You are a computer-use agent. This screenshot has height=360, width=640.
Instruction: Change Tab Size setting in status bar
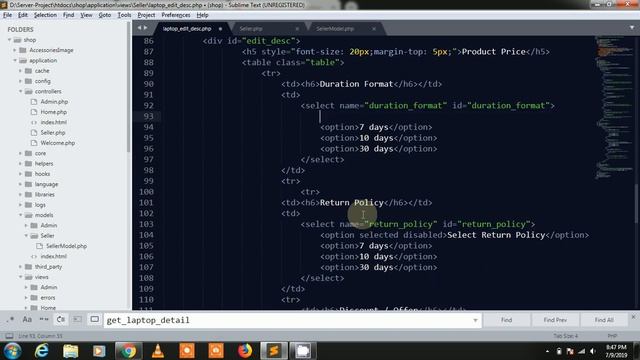pos(565,336)
